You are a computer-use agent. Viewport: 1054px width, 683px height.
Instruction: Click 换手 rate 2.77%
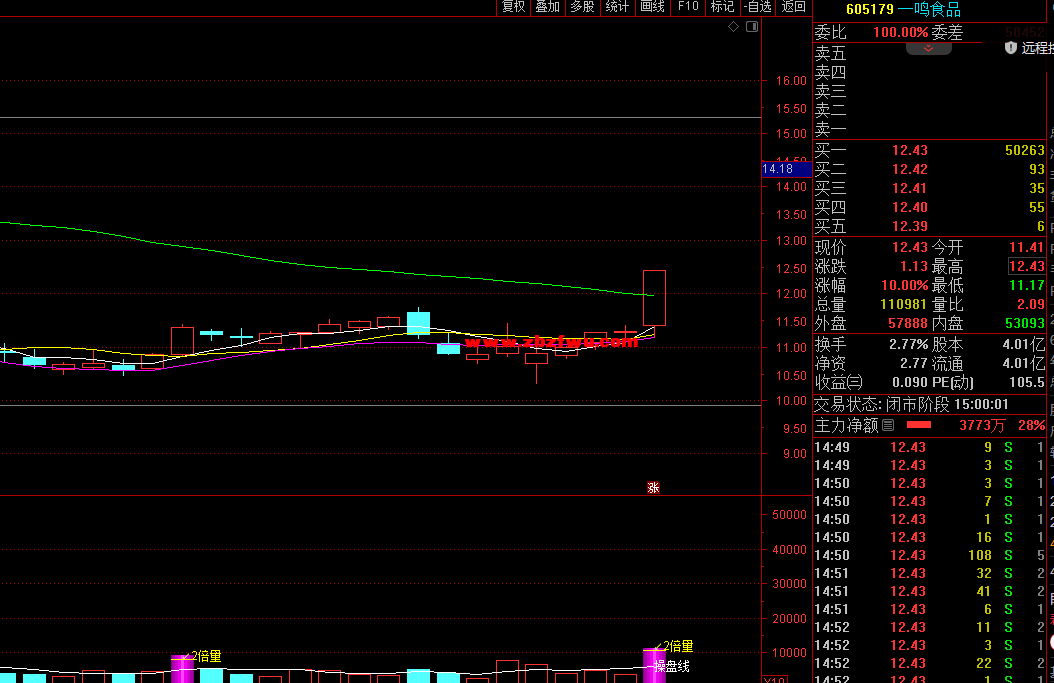908,345
